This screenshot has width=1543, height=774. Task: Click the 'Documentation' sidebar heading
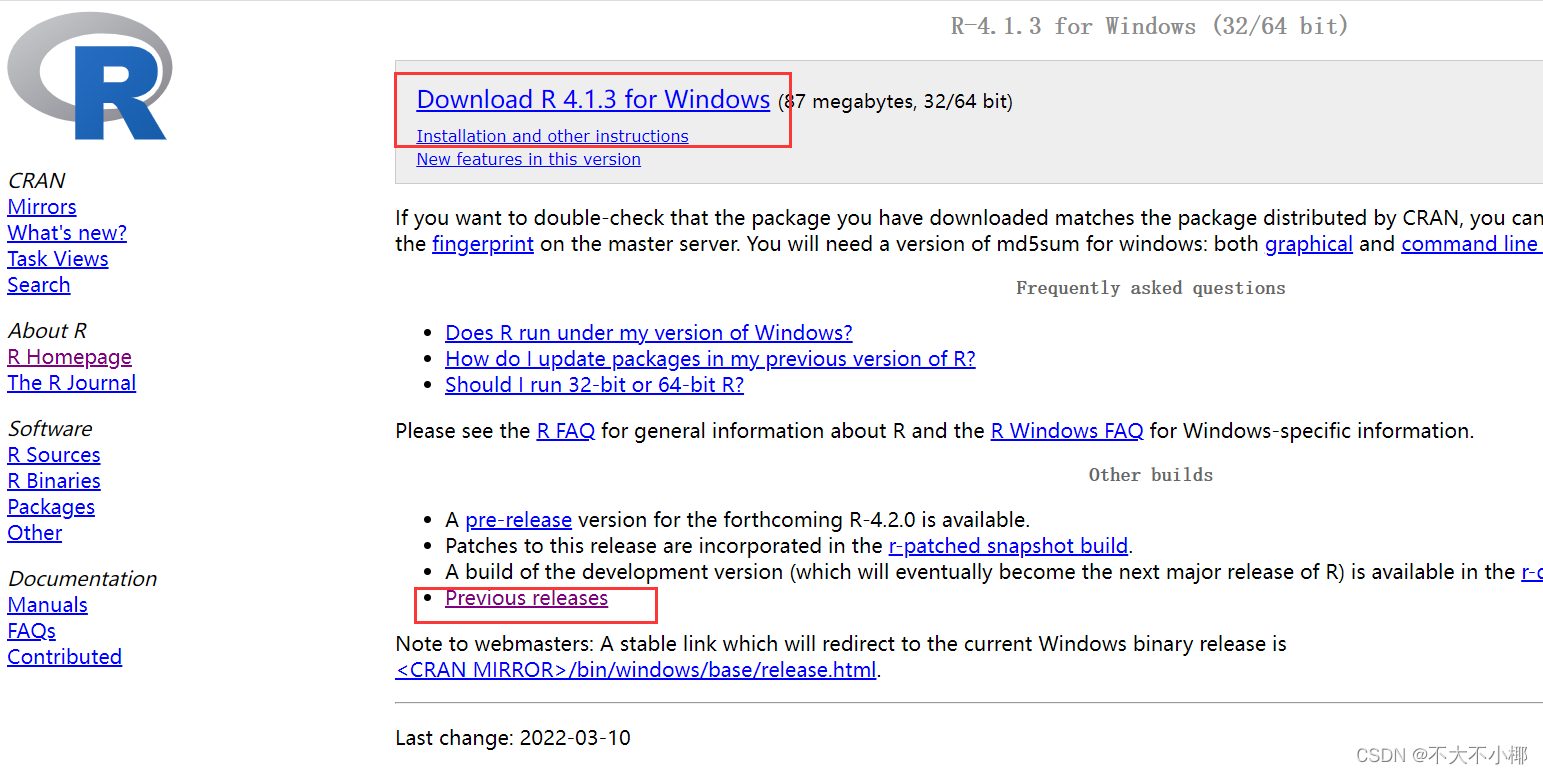82,579
